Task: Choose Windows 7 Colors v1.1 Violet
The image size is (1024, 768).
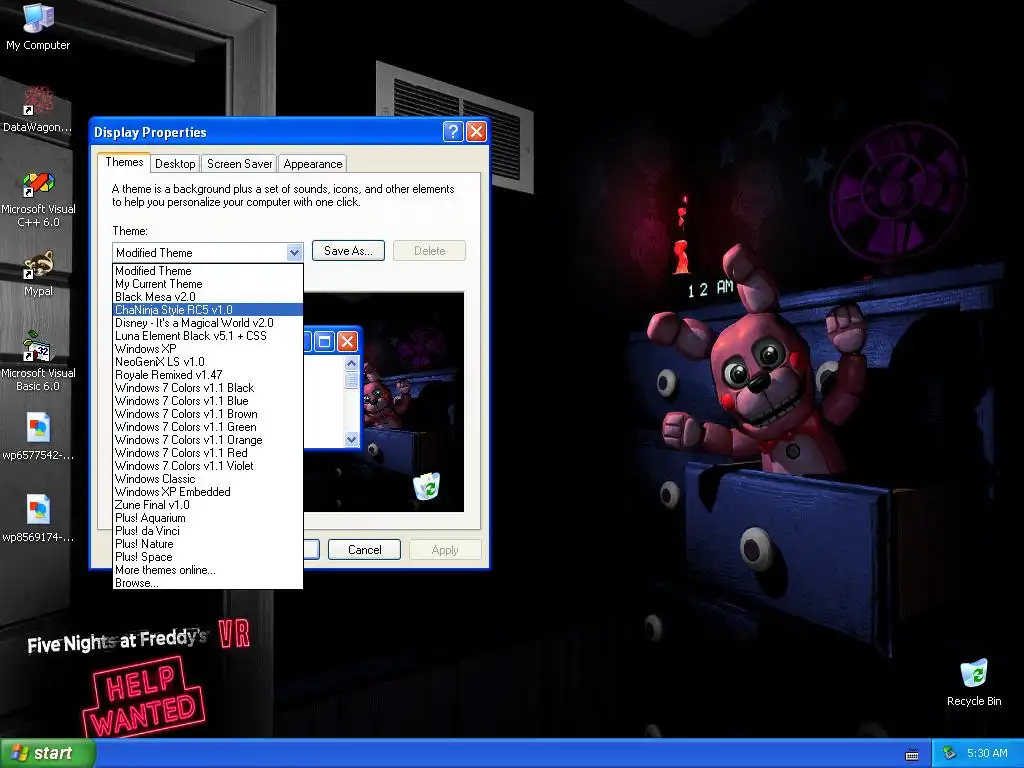Action: pos(208,466)
